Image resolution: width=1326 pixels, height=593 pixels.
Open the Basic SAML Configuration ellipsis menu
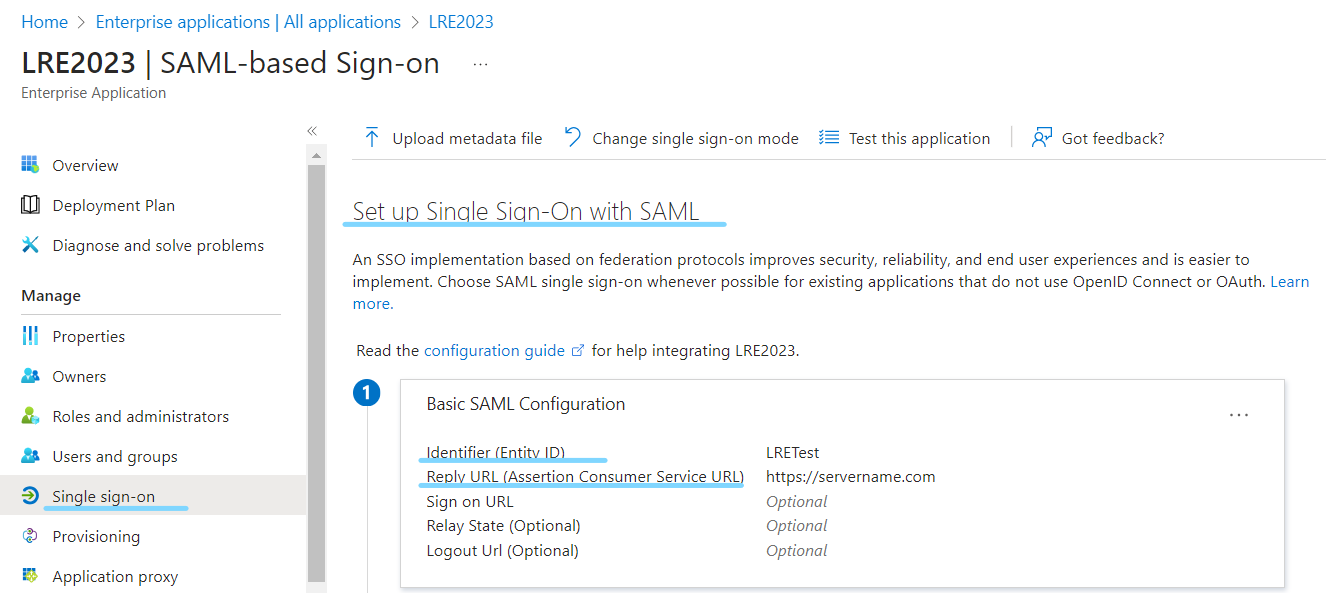click(1239, 414)
